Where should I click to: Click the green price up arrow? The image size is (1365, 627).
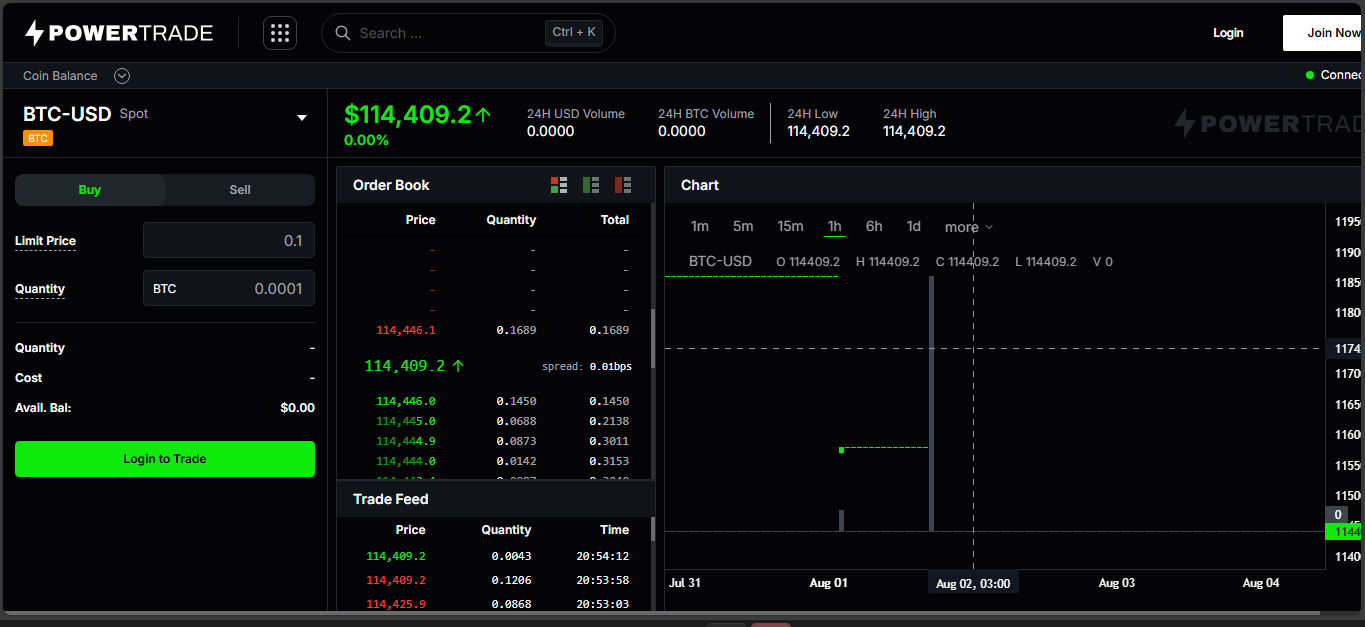point(484,115)
